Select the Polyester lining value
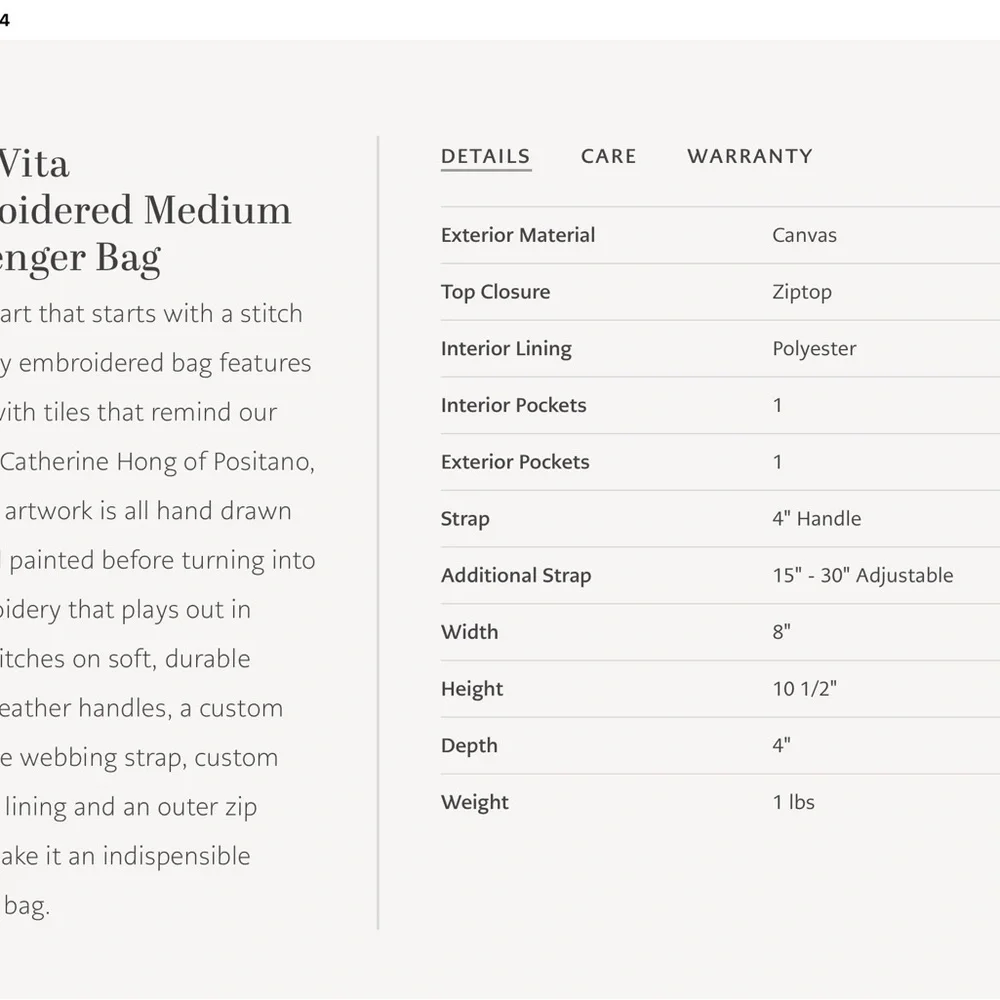This screenshot has width=1000, height=1000. point(814,349)
